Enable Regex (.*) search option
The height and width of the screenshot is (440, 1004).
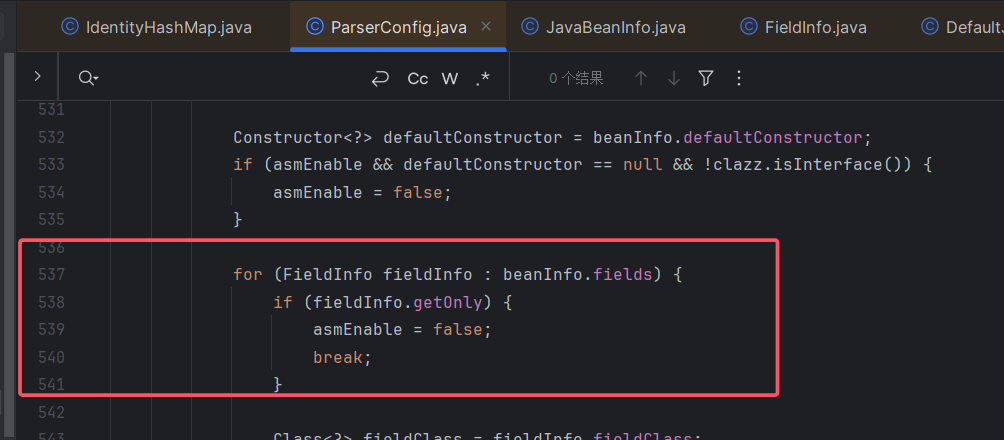pos(483,78)
